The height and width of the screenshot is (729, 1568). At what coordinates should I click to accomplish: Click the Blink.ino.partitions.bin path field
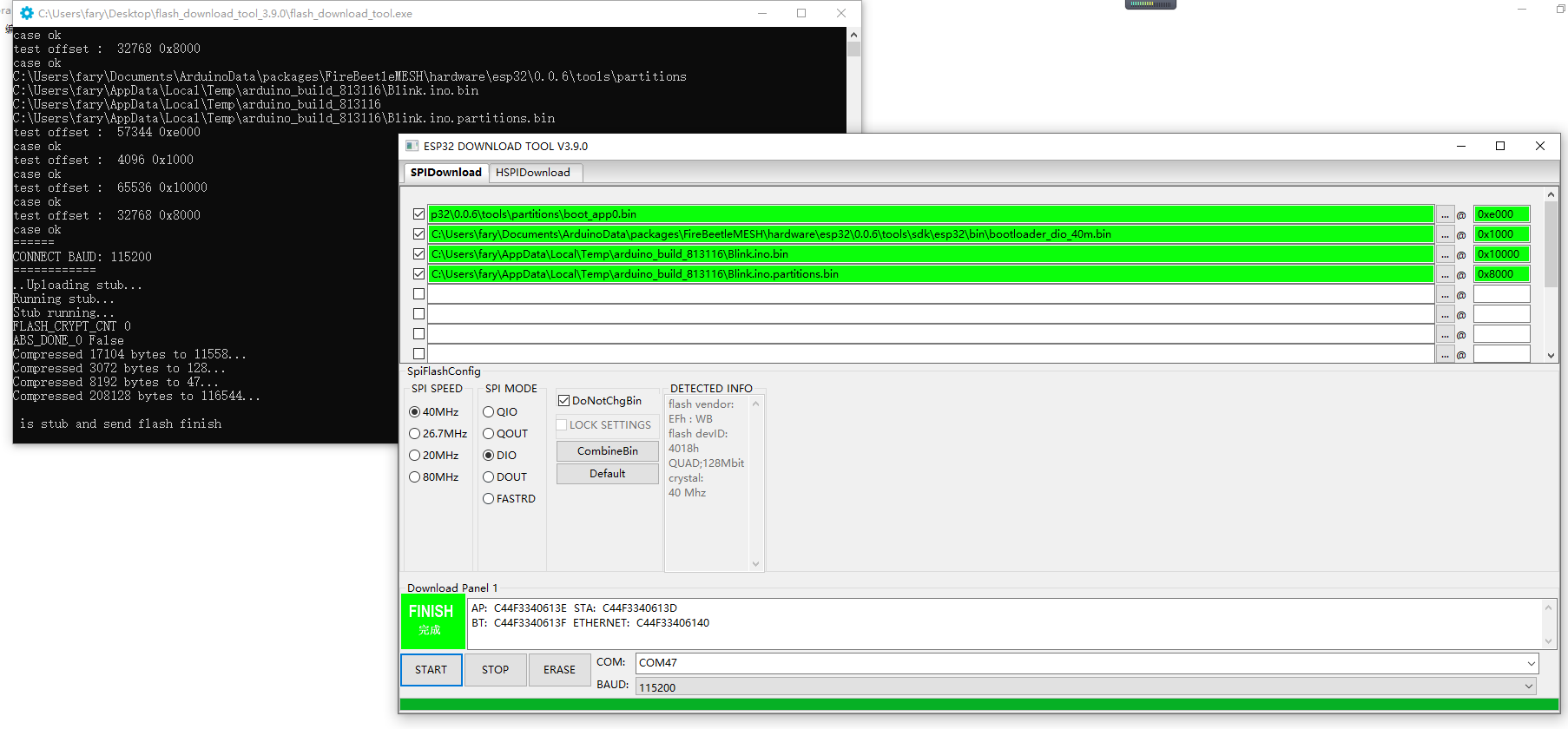click(x=931, y=274)
